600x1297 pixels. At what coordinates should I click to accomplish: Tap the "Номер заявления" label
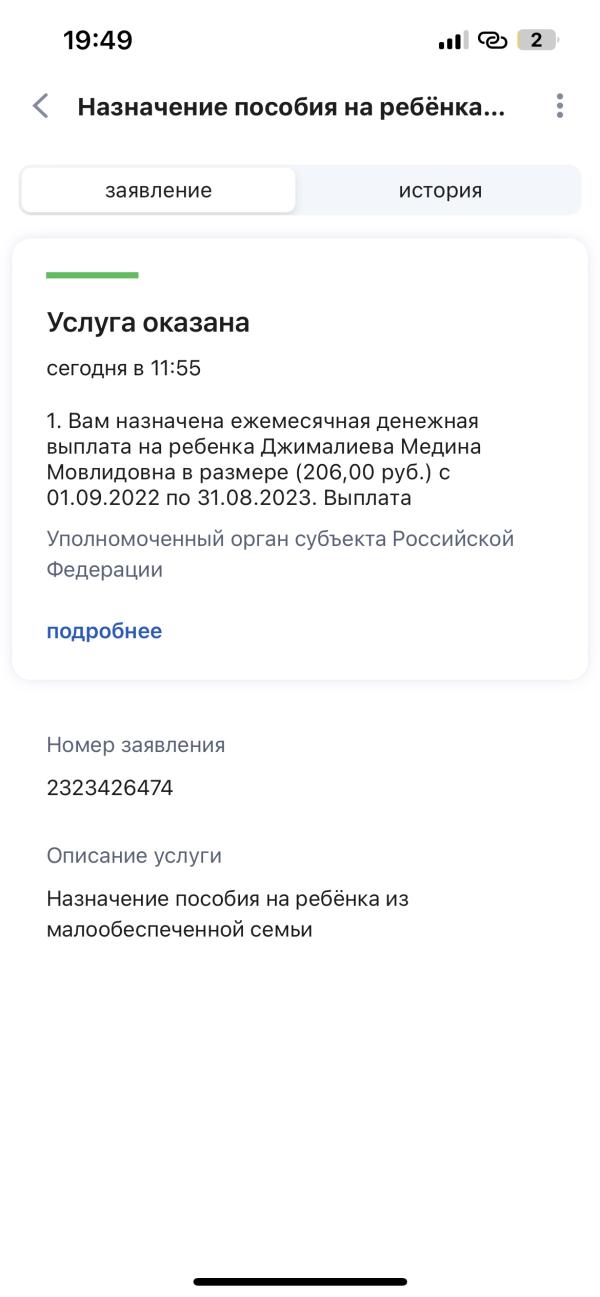tap(136, 745)
